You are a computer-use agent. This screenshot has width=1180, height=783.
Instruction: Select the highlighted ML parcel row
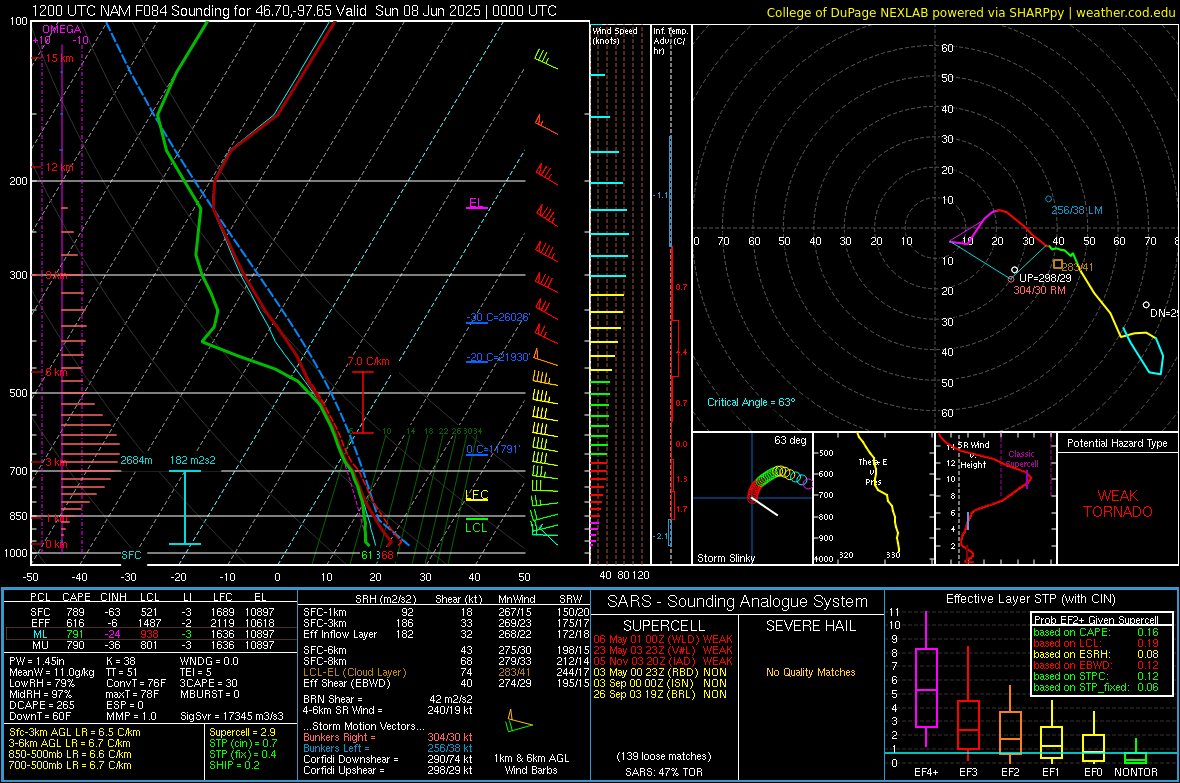tap(150, 634)
